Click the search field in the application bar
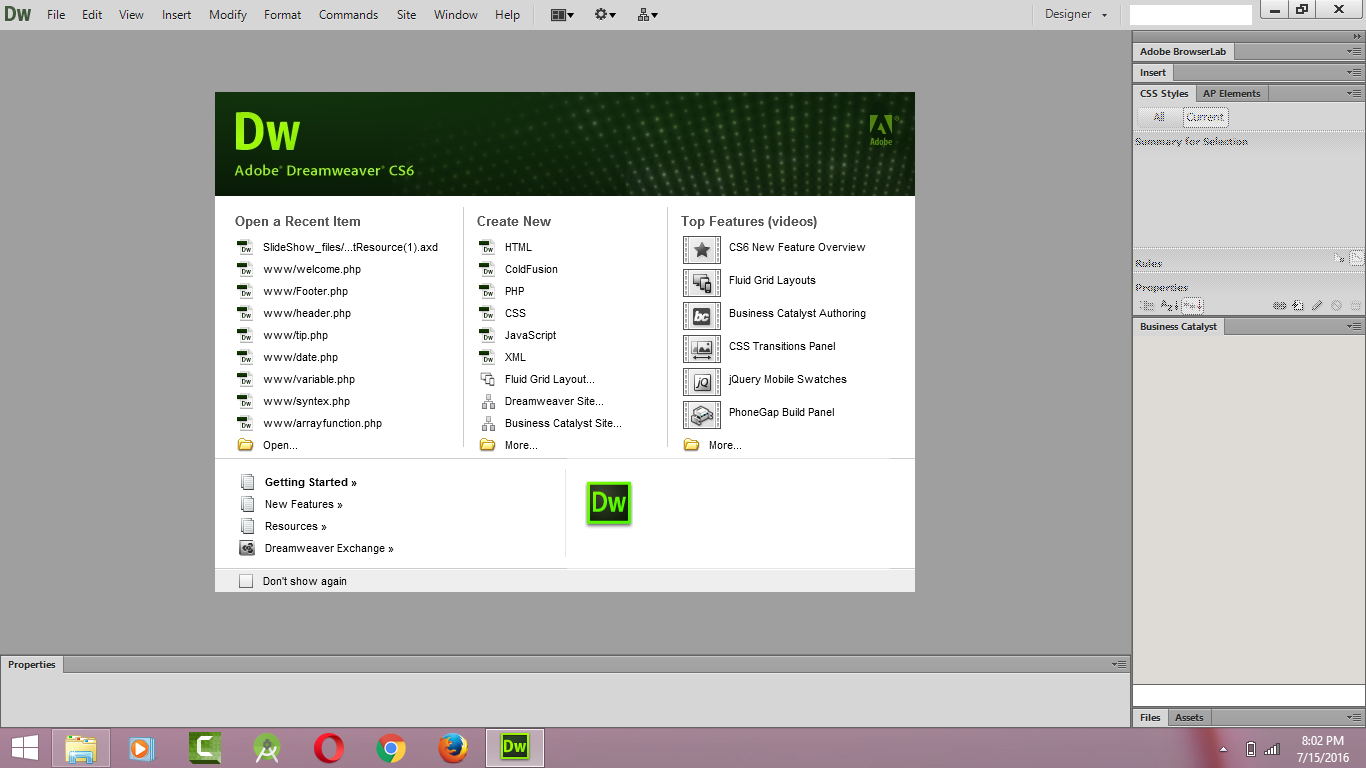This screenshot has height=768, width=1366. [x=1190, y=15]
